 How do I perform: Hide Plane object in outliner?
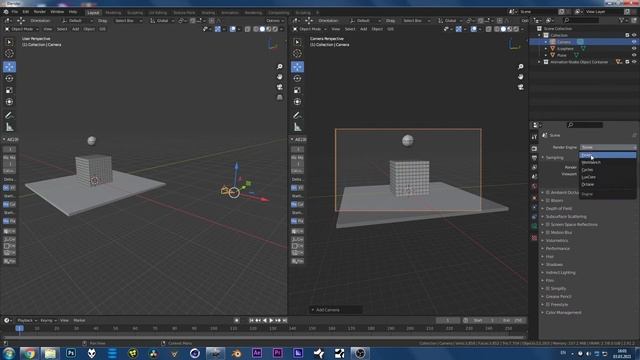coord(634,55)
